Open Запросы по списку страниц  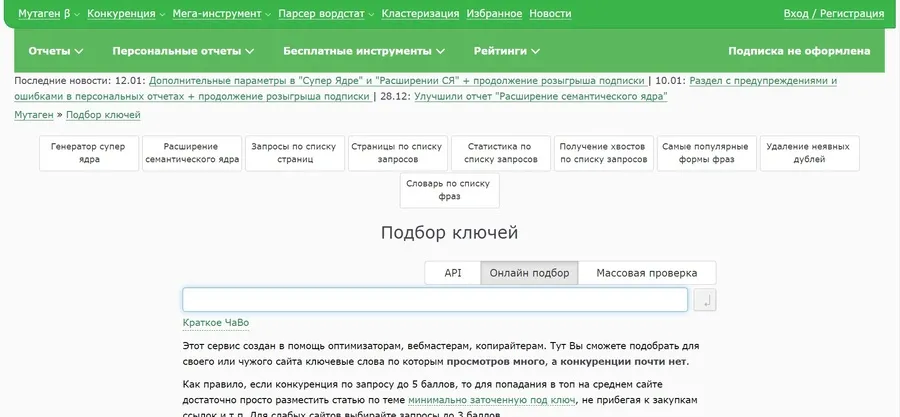point(294,153)
